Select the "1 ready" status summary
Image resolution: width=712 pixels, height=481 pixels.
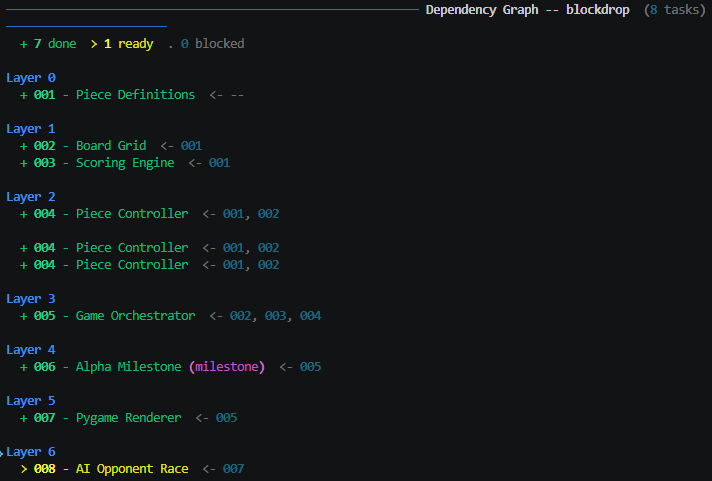pos(129,44)
